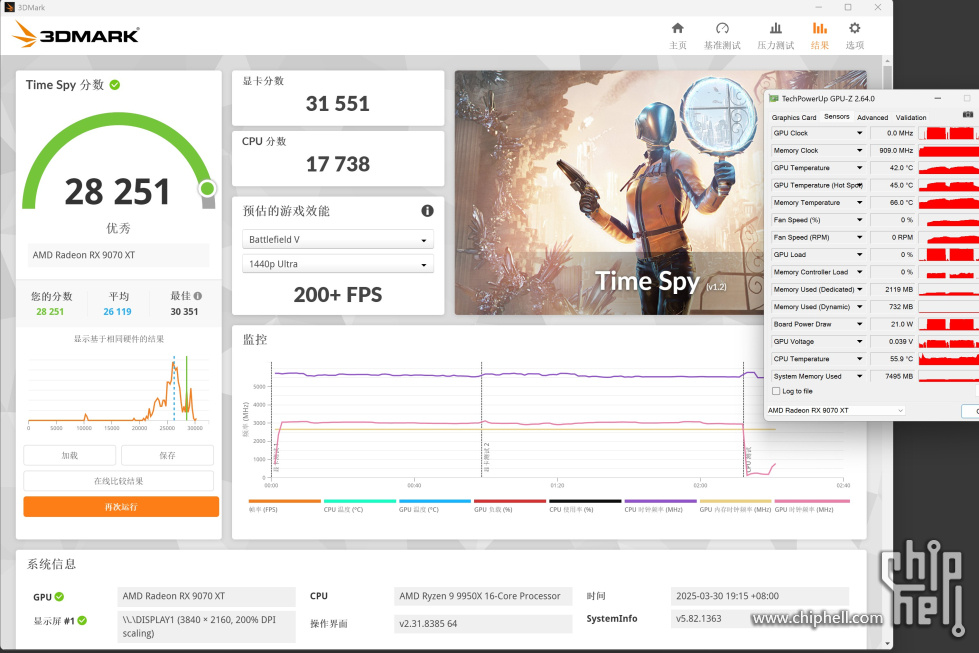Viewport: 979px width, 653px height.
Task: Click the 7495 MB System Memory Used value
Action: click(x=899, y=376)
